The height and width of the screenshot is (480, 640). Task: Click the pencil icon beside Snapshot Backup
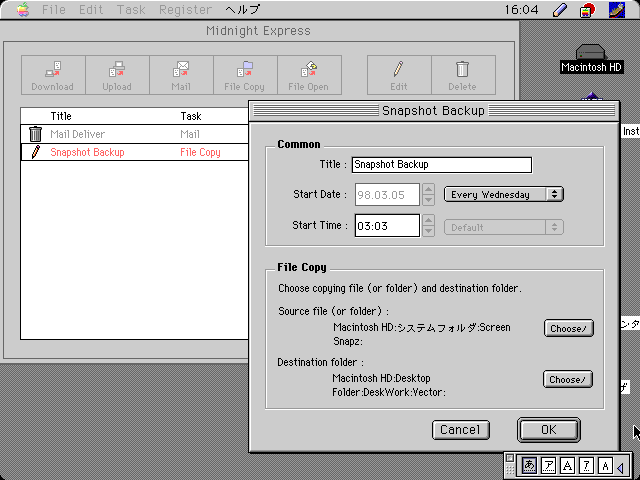point(36,152)
